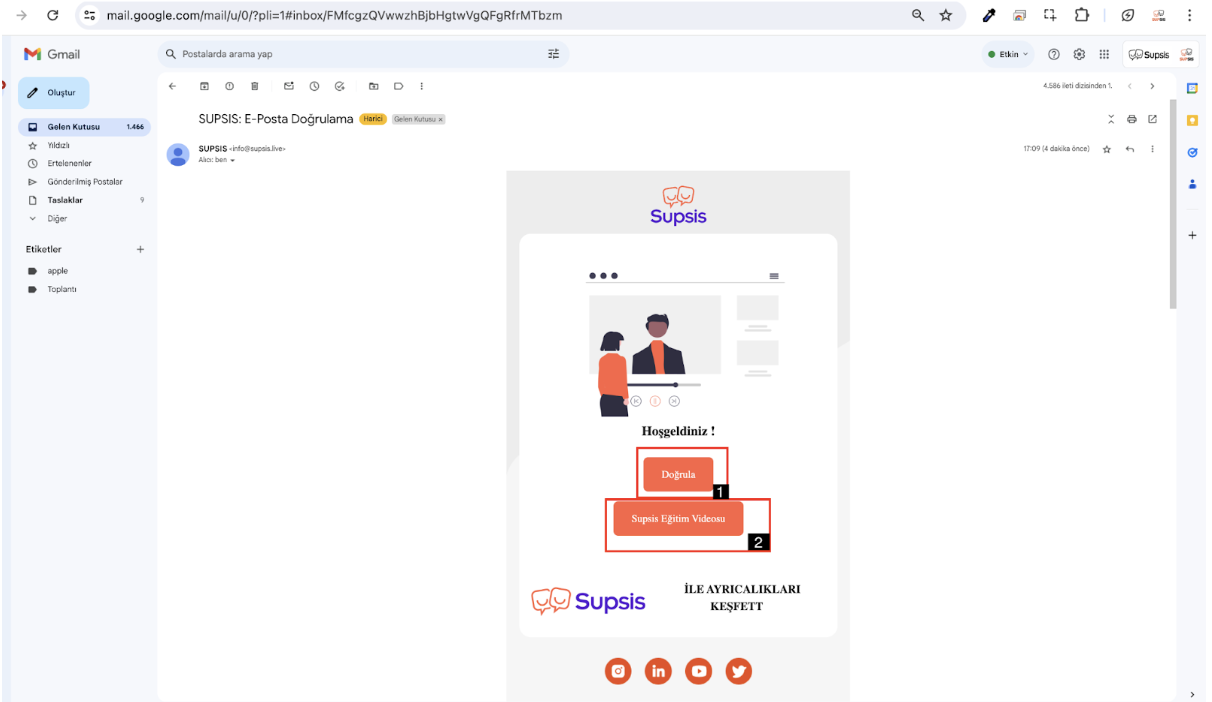Screen dimensions: 1212x702
Task: Go to the previous conversation arrow
Action: pyautogui.click(x=1129, y=86)
